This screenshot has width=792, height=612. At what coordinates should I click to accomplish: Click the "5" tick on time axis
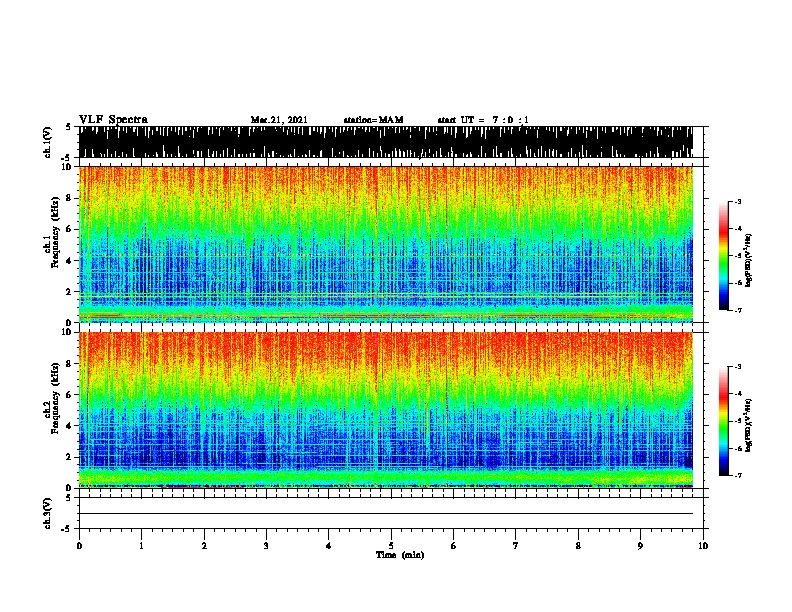pos(391,546)
